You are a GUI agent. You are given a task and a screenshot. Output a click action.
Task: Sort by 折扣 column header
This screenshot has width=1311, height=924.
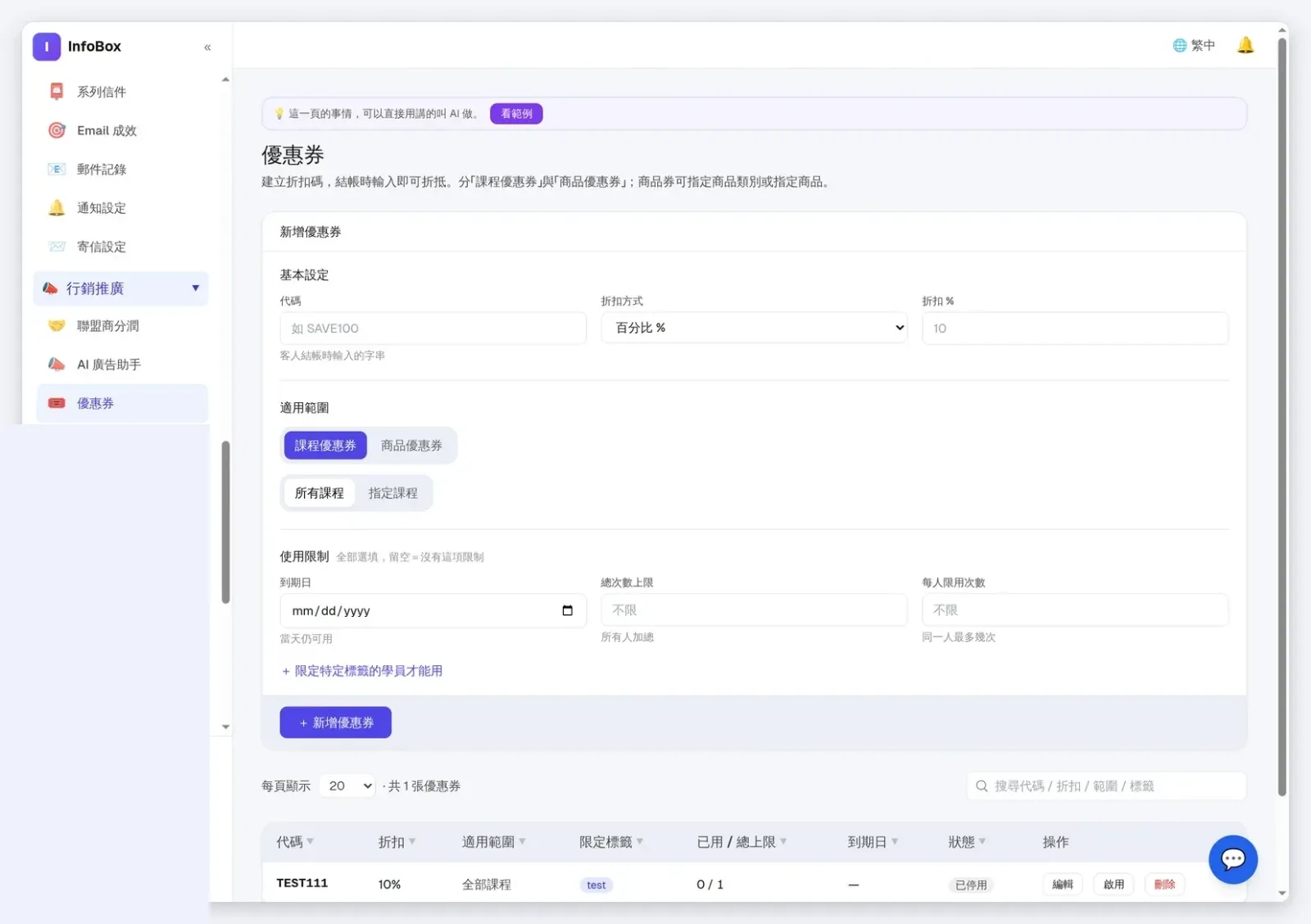[397, 842]
